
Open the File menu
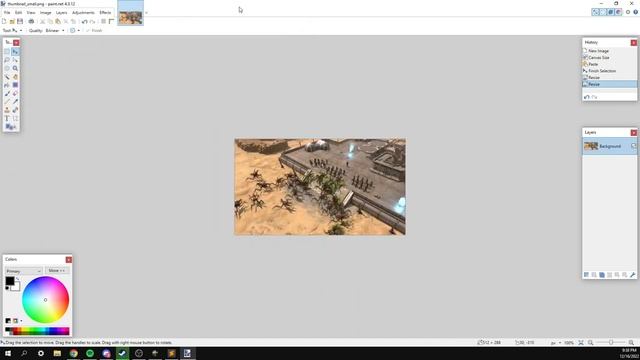(7, 13)
